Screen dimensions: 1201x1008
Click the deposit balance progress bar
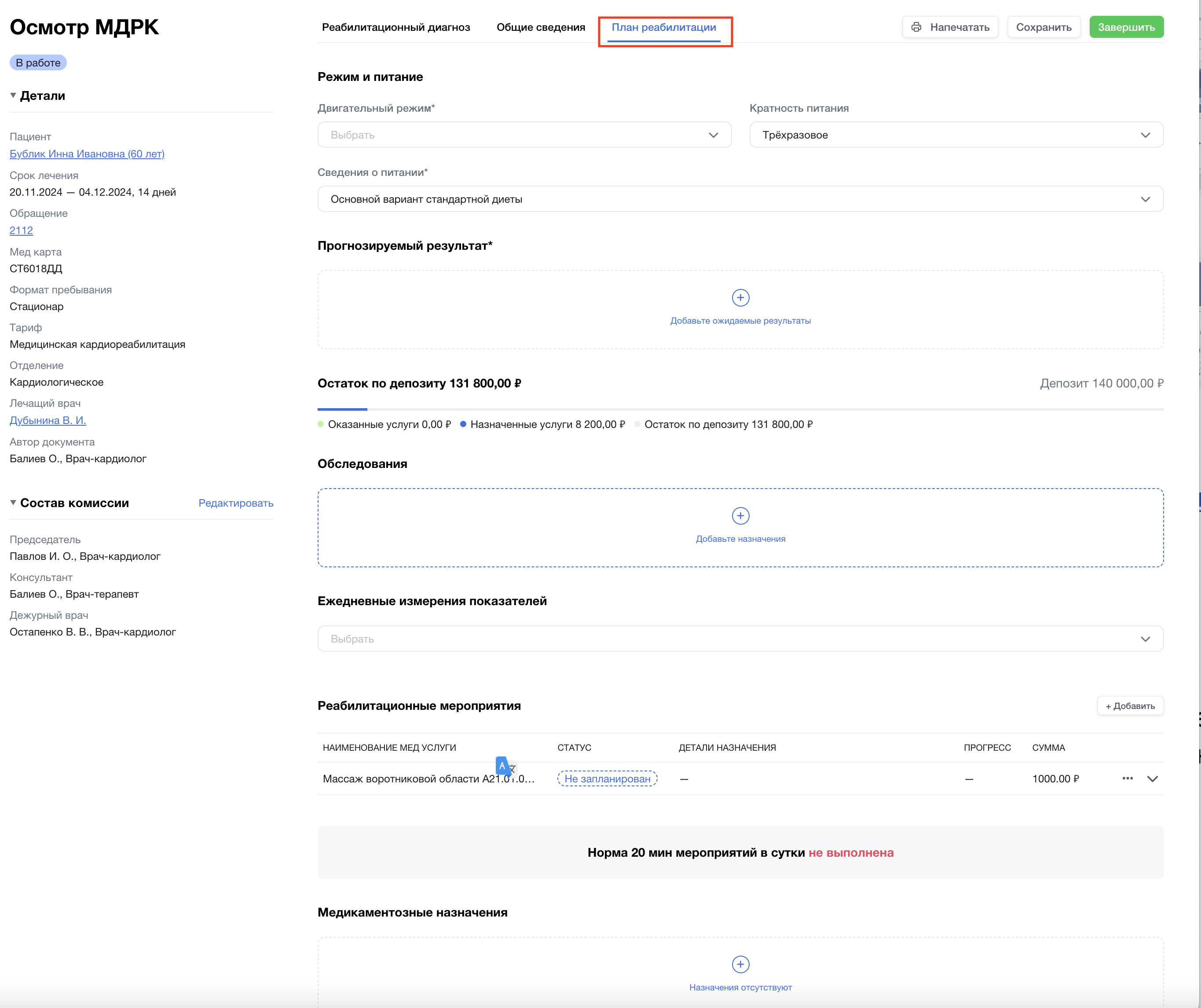pos(740,409)
